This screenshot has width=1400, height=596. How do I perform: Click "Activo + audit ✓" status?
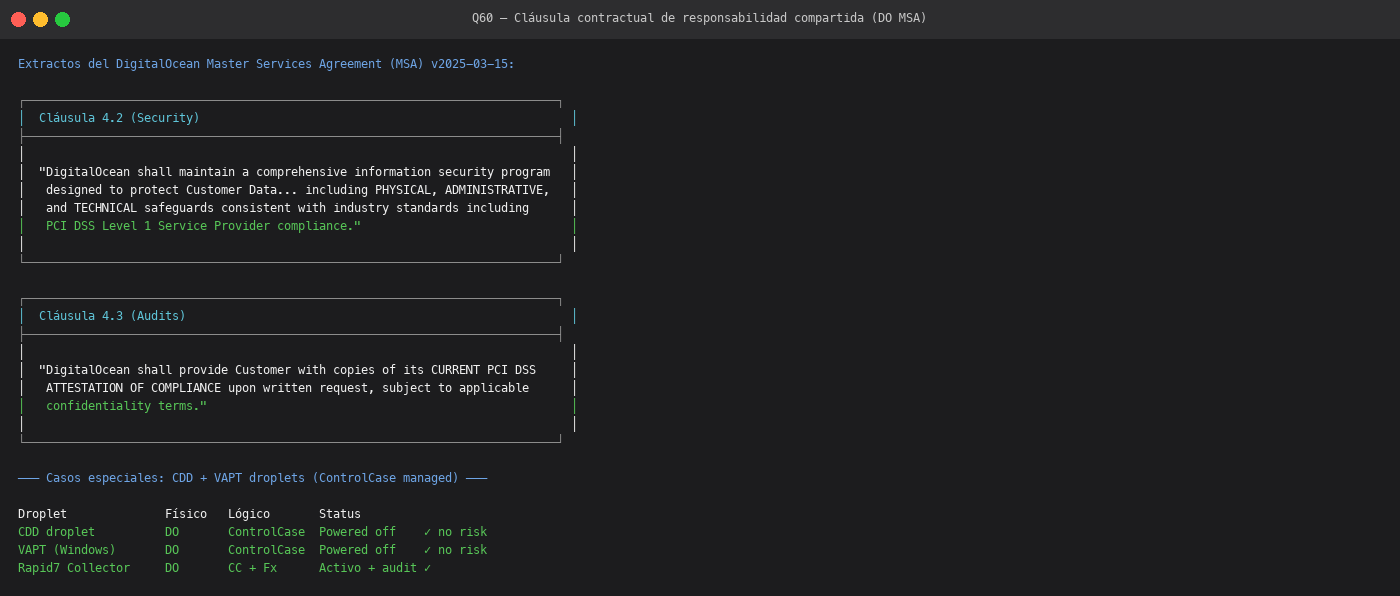[x=375, y=568]
